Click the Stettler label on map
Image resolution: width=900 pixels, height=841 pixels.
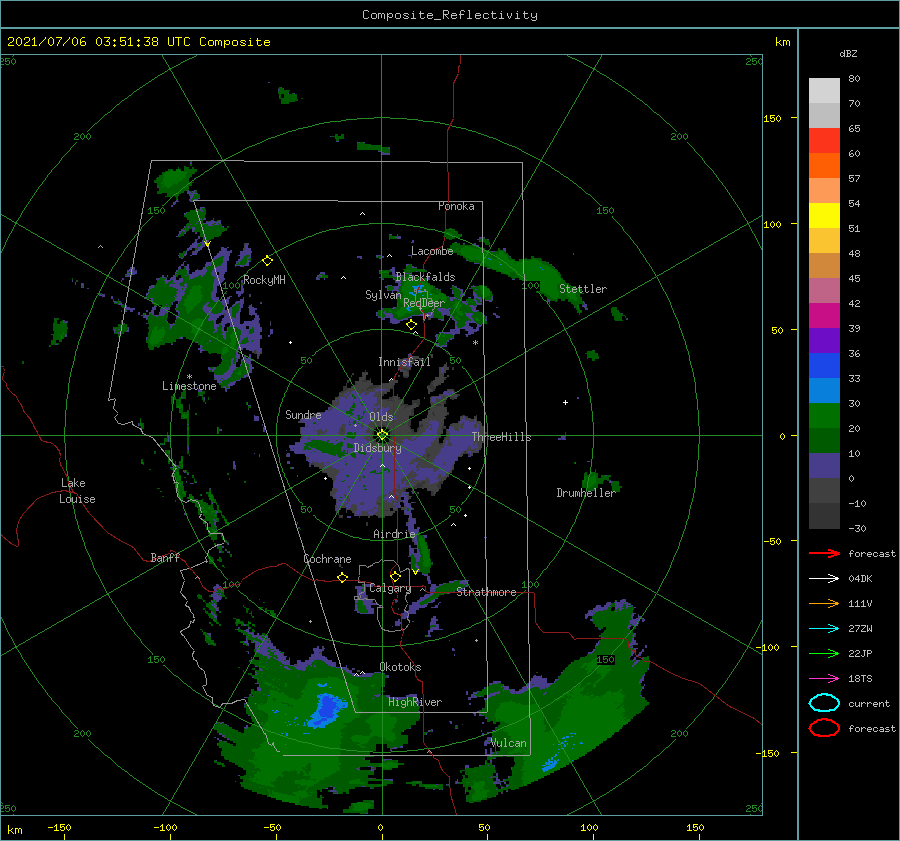coord(583,289)
